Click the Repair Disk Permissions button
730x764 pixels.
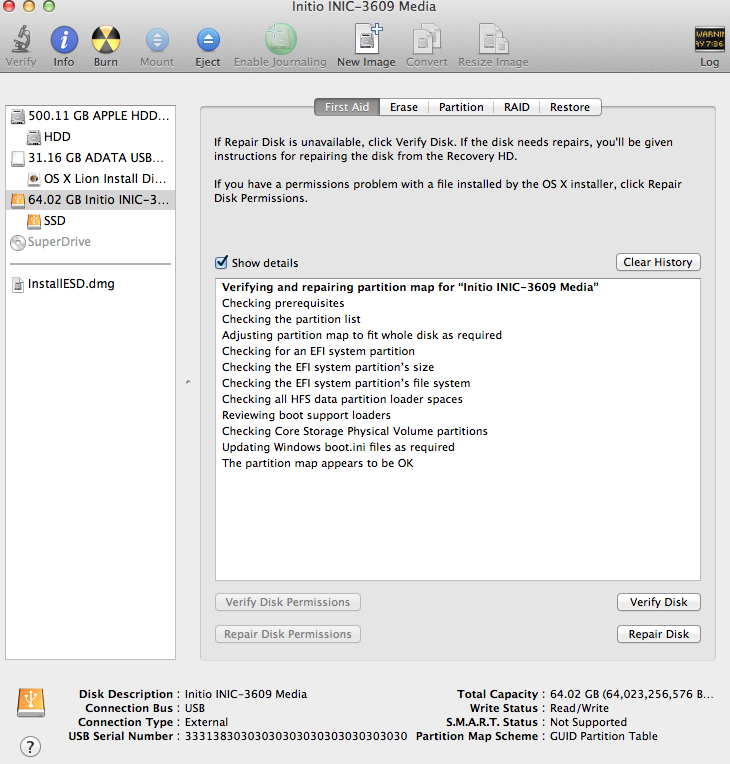(288, 634)
